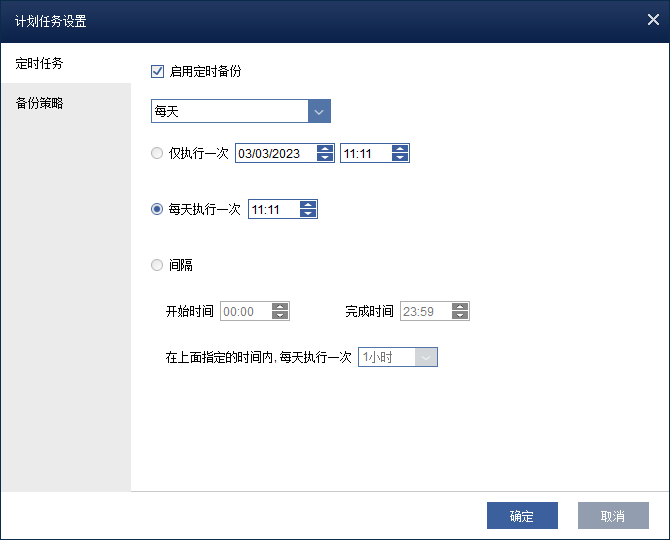Switch to the 定时任务 tab

point(40,63)
